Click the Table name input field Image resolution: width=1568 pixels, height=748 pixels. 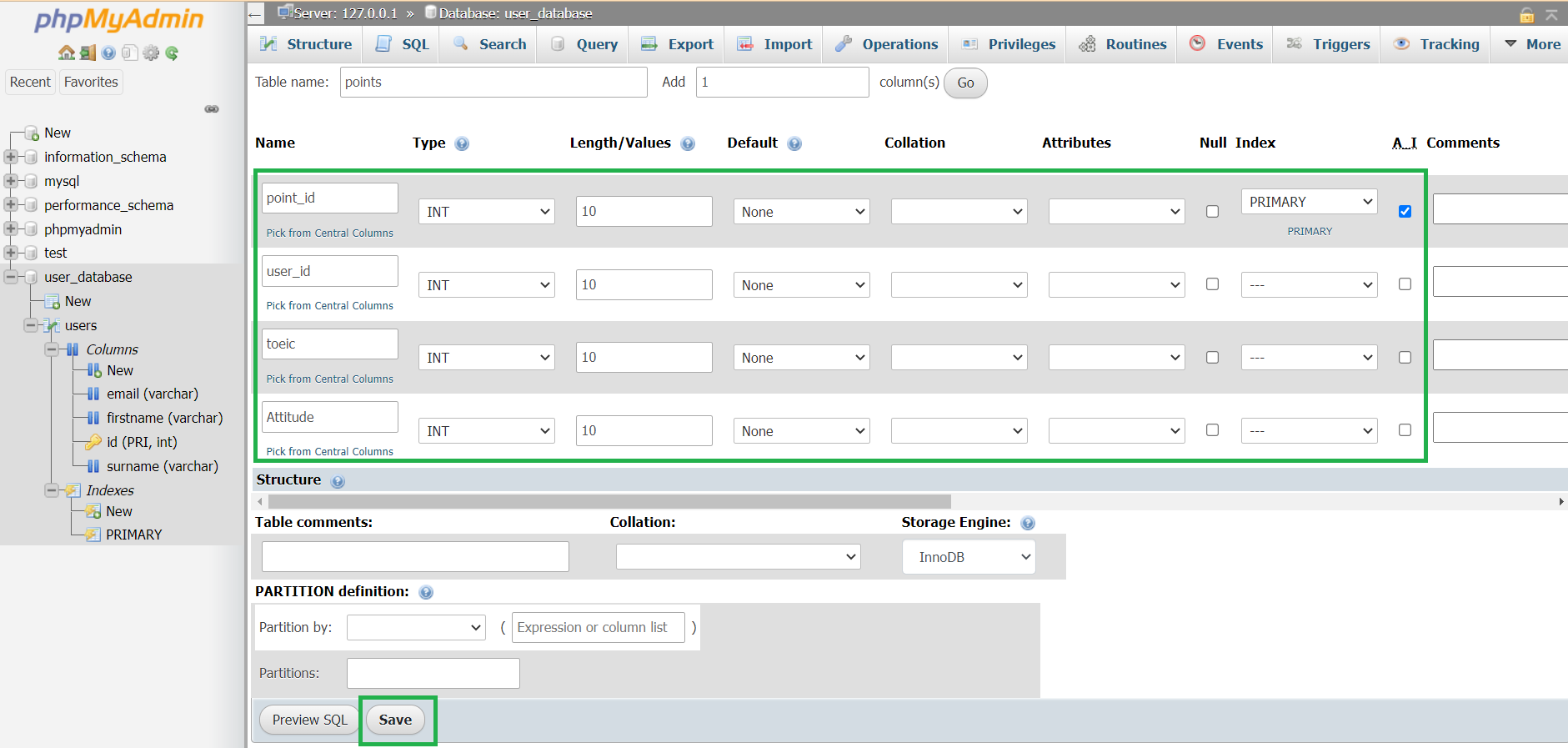tap(493, 82)
